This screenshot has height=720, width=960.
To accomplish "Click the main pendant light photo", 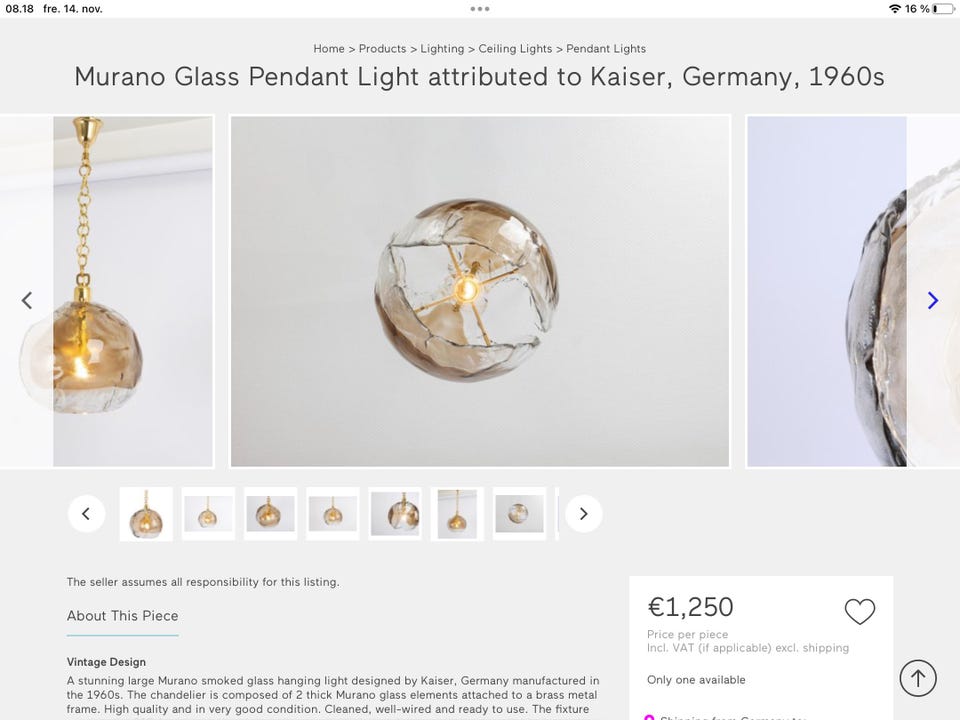I will click(479, 289).
